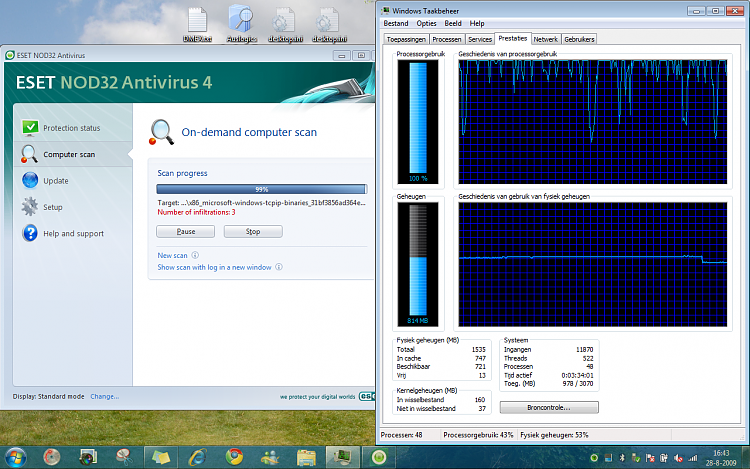The height and width of the screenshot is (469, 750).
Task: Switch to the Processen tab
Action: [x=447, y=39]
